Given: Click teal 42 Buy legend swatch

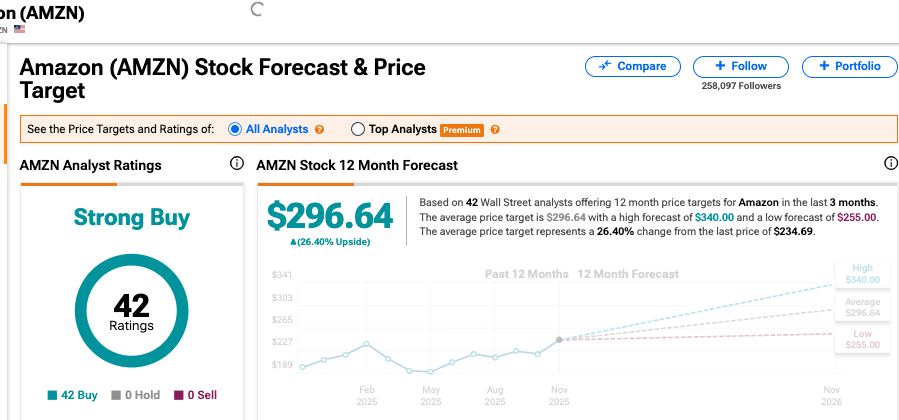Looking at the screenshot, I should point(52,395).
